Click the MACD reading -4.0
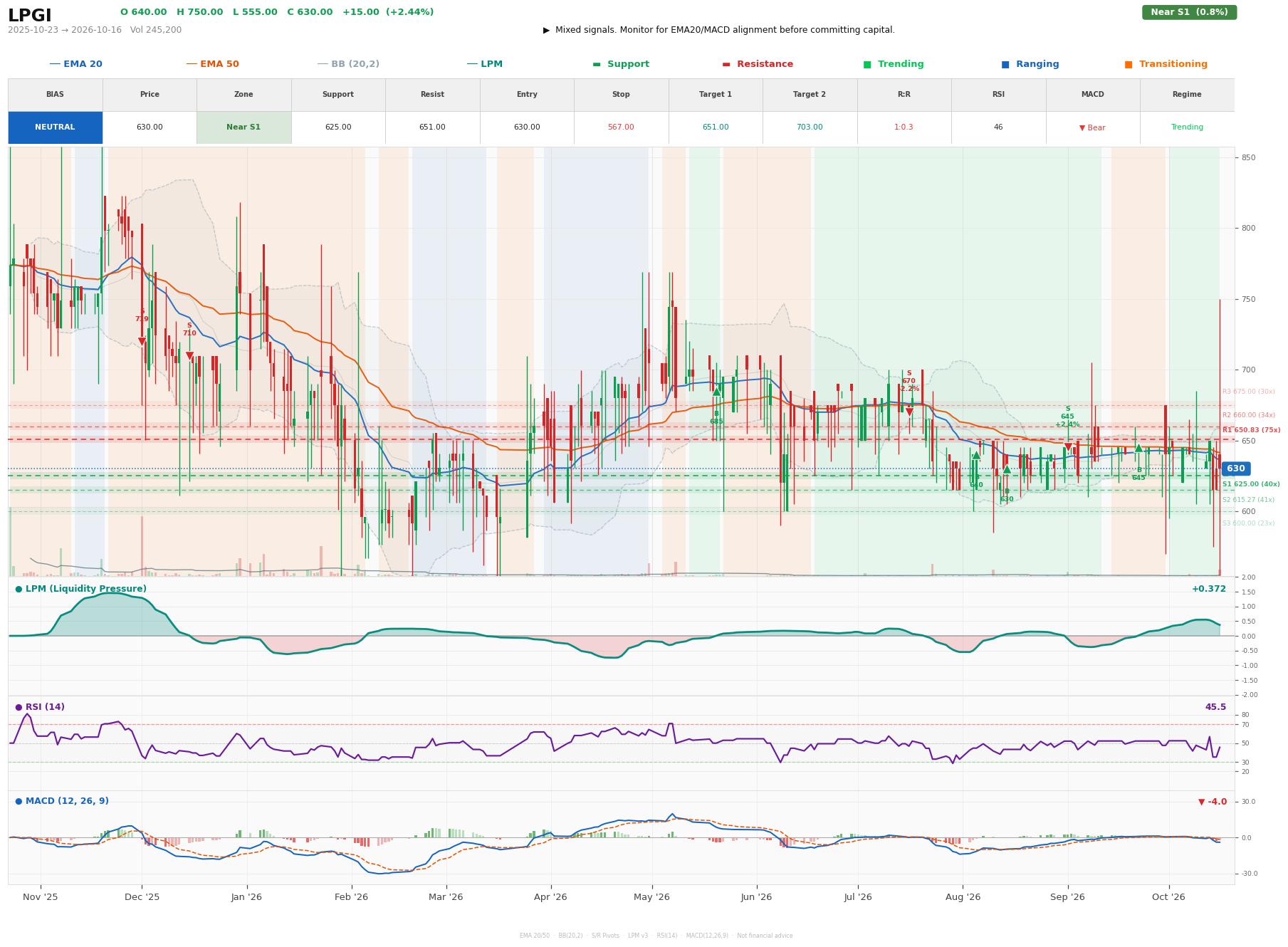 pyautogui.click(x=1213, y=802)
